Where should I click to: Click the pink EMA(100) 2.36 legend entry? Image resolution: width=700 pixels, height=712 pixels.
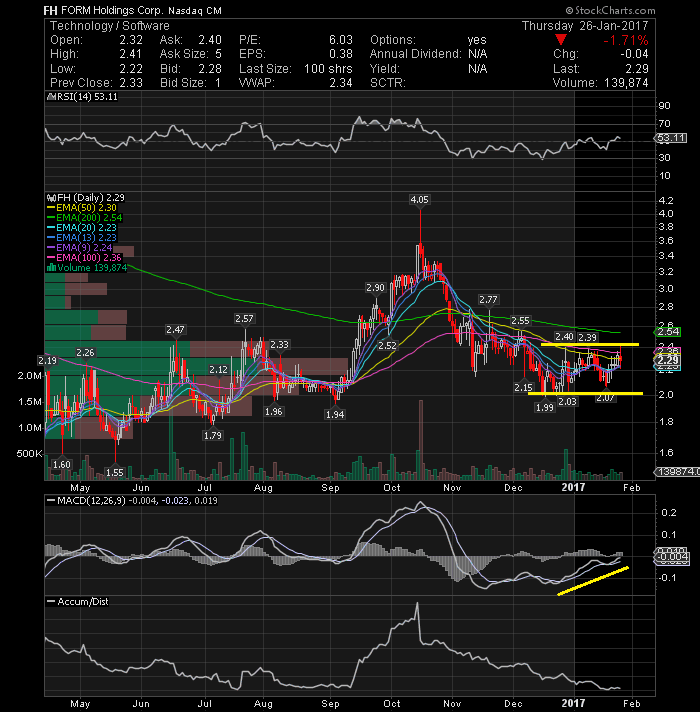point(84,257)
